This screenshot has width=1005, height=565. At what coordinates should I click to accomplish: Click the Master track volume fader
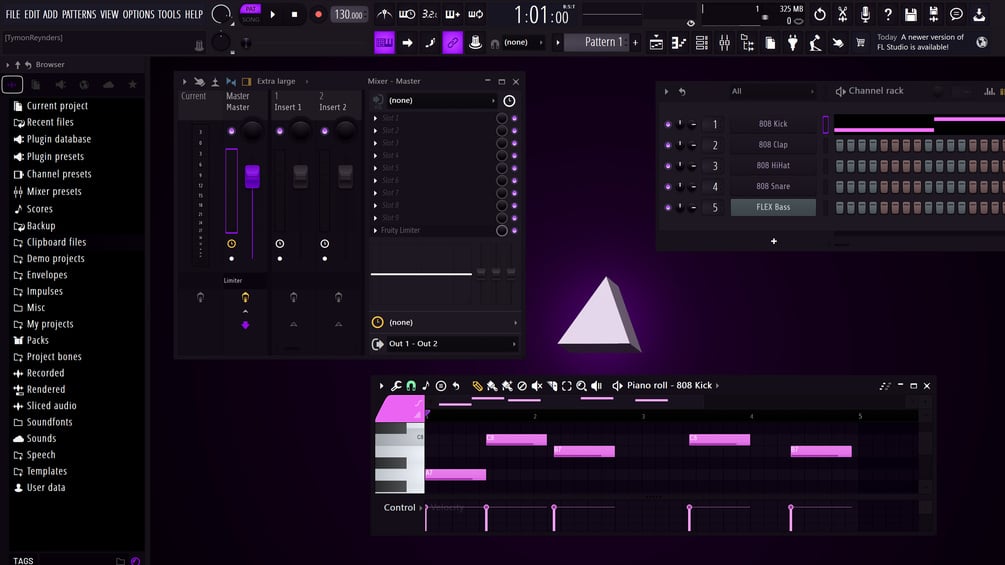tap(252, 176)
